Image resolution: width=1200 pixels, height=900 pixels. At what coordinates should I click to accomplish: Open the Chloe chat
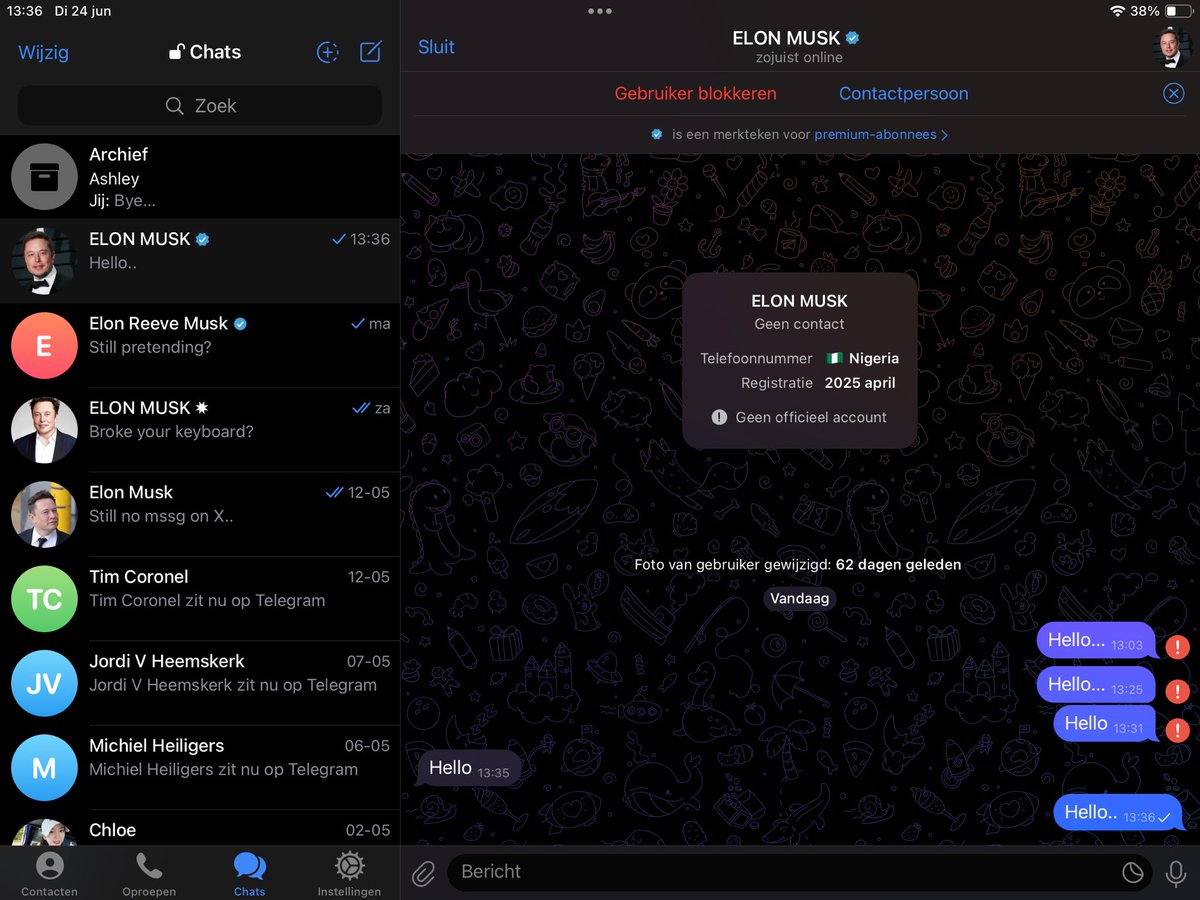(x=200, y=828)
